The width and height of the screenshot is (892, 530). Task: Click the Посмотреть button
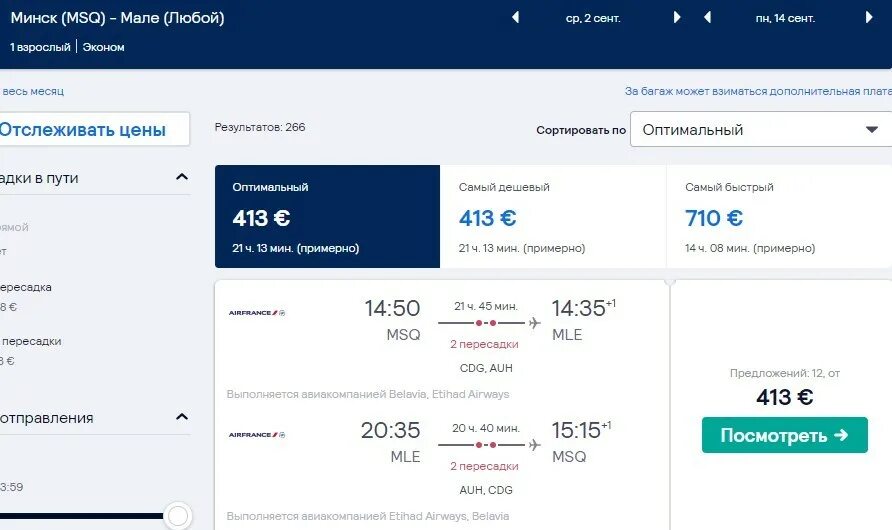[784, 435]
